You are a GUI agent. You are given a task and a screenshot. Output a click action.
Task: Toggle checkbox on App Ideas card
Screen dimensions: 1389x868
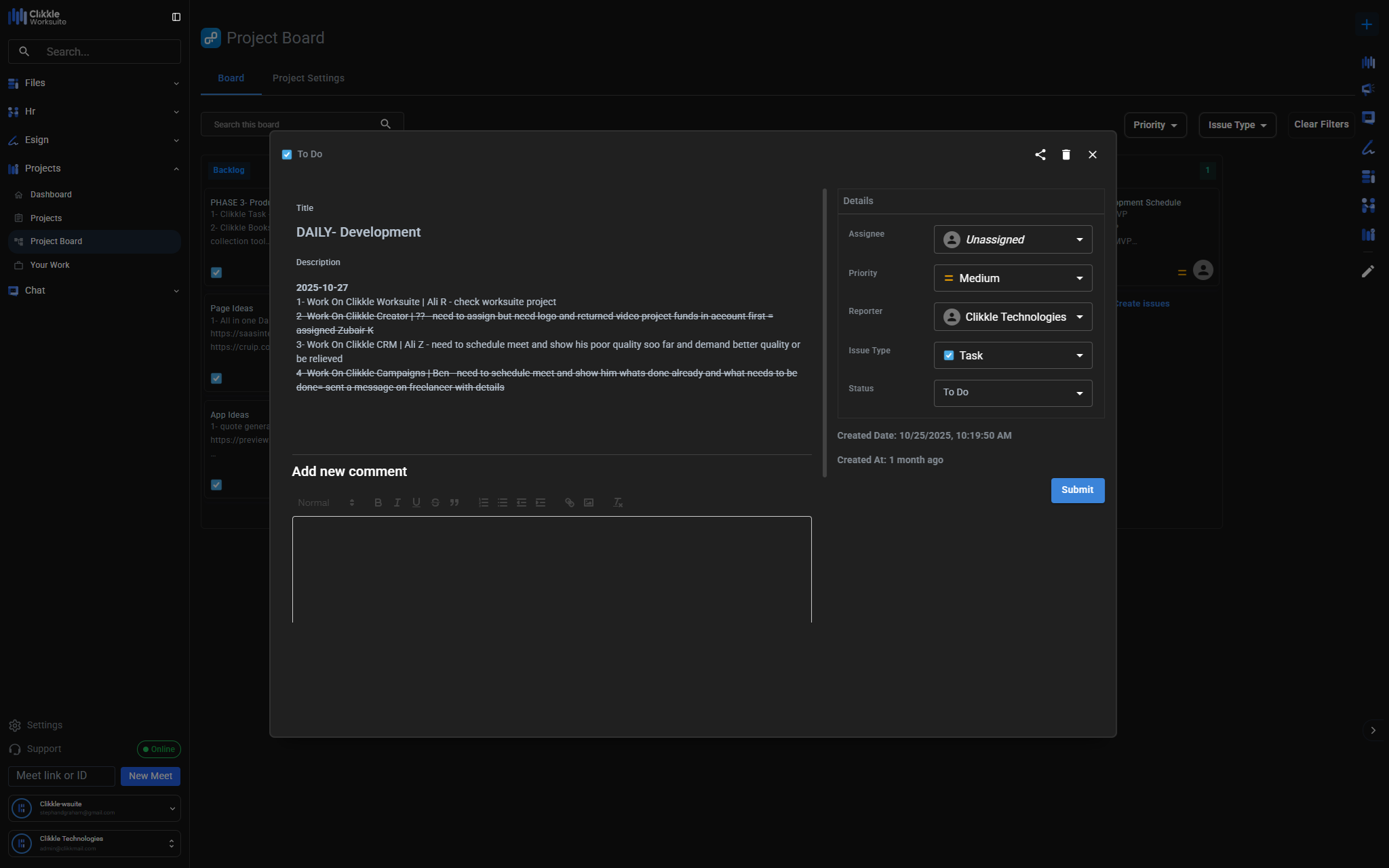tap(216, 485)
